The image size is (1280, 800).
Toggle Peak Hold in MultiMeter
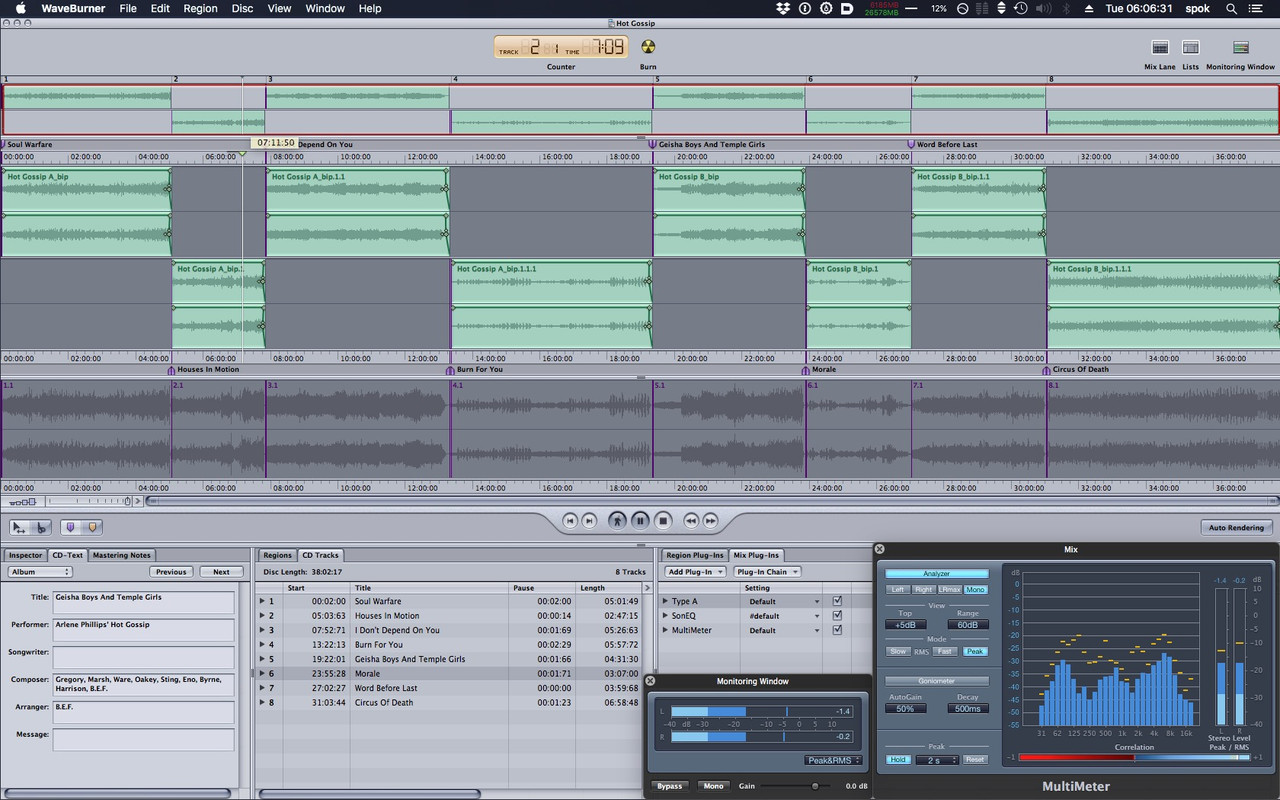[x=898, y=759]
